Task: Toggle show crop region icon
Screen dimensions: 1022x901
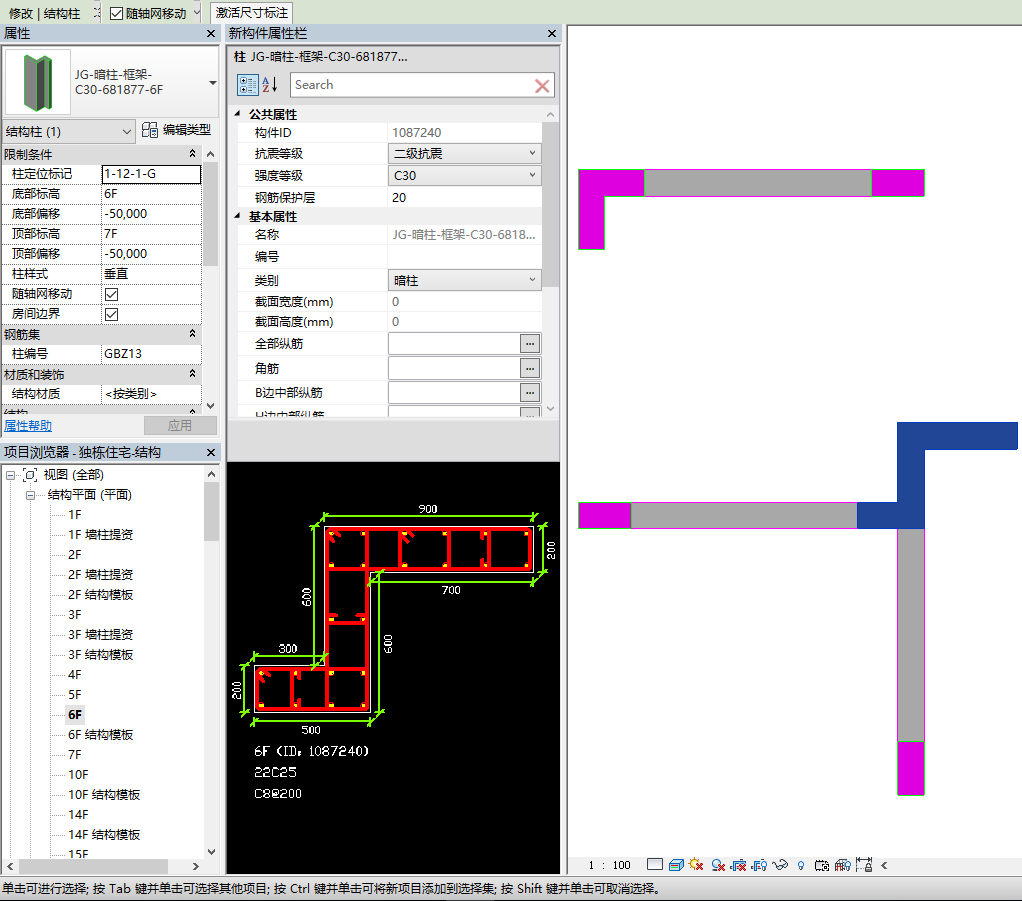Action: click(x=759, y=865)
